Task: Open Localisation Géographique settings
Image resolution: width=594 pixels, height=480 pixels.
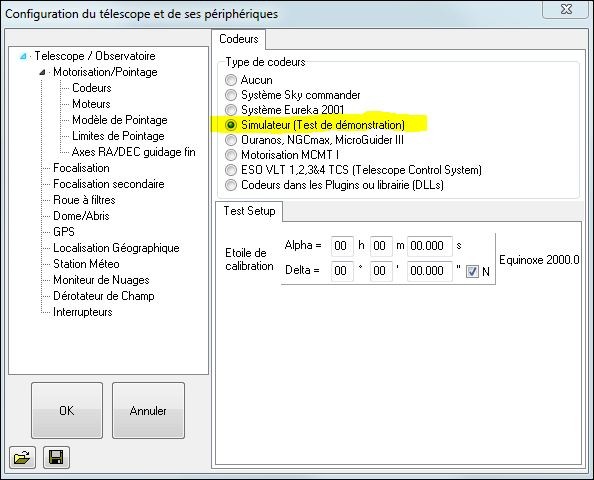Action: click(116, 248)
